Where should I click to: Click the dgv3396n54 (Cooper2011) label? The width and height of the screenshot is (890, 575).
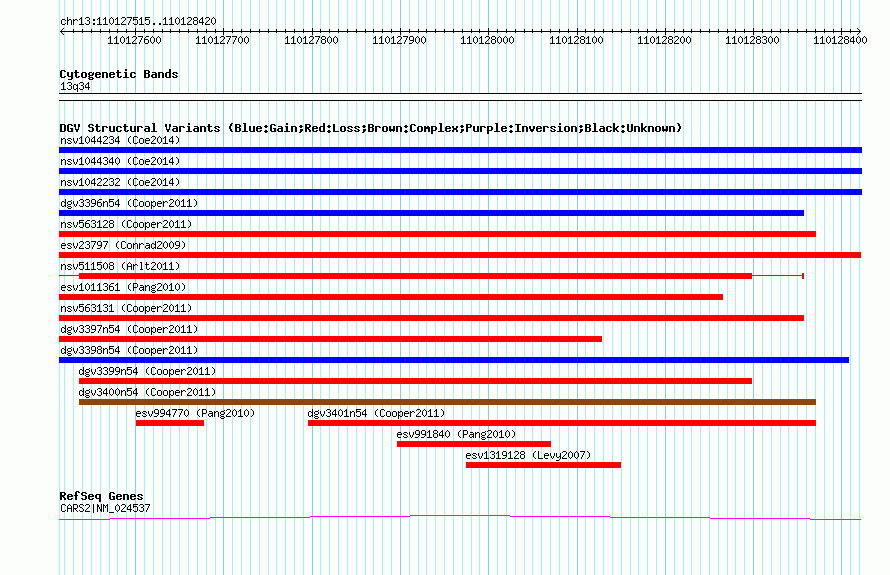pyautogui.click(x=129, y=203)
